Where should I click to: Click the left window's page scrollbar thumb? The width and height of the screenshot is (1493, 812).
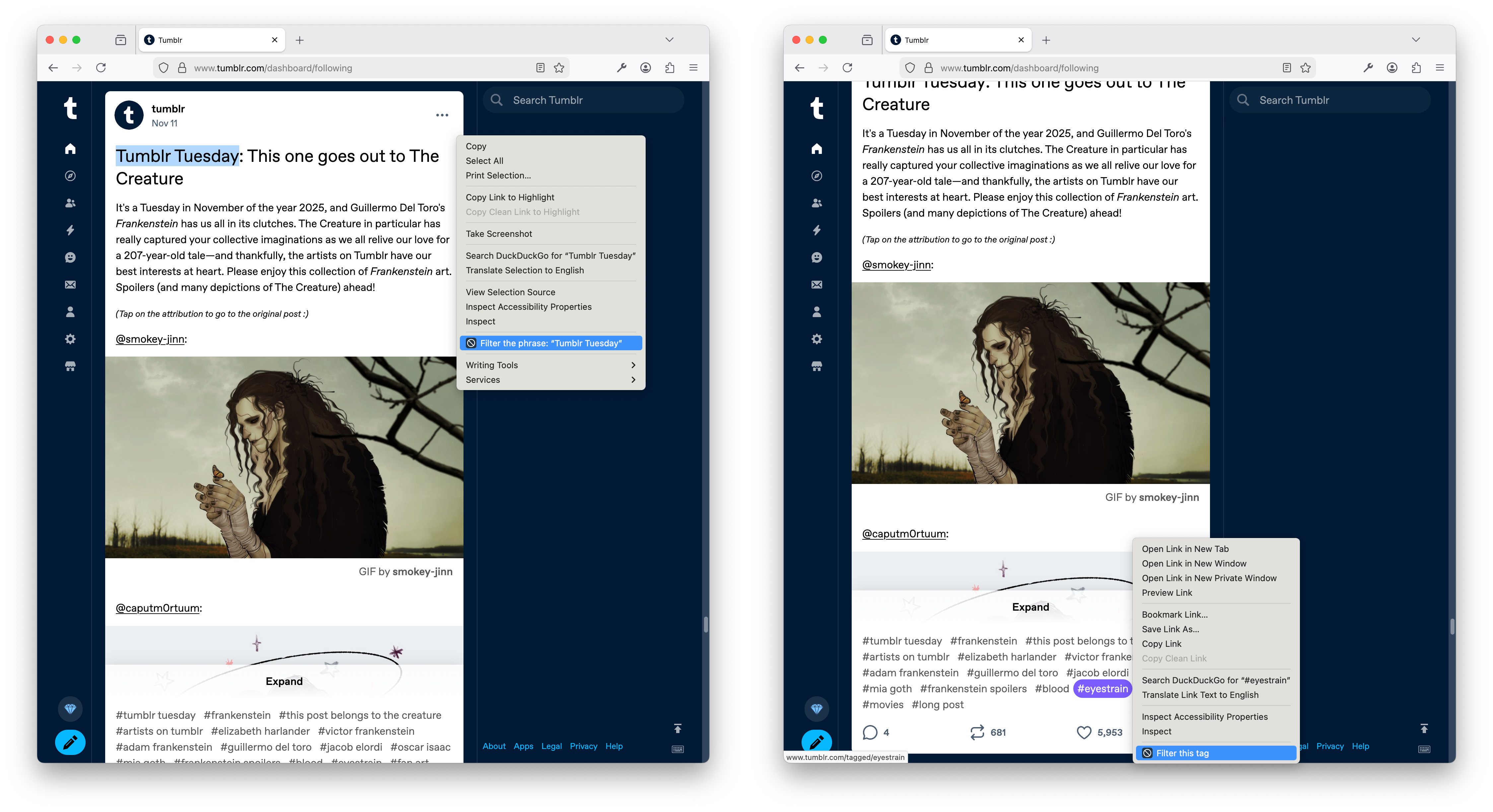[x=705, y=624]
